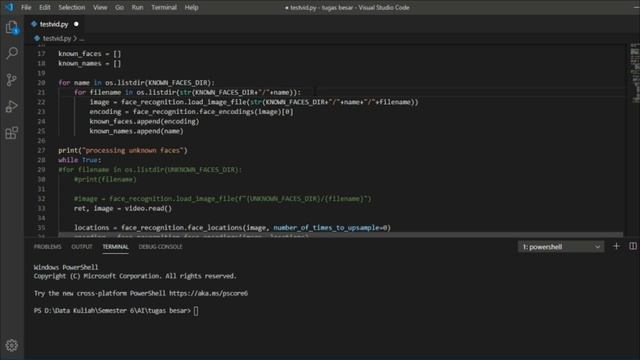Click testvid.py in the breadcrumb
The image size is (640, 360).
point(57,38)
